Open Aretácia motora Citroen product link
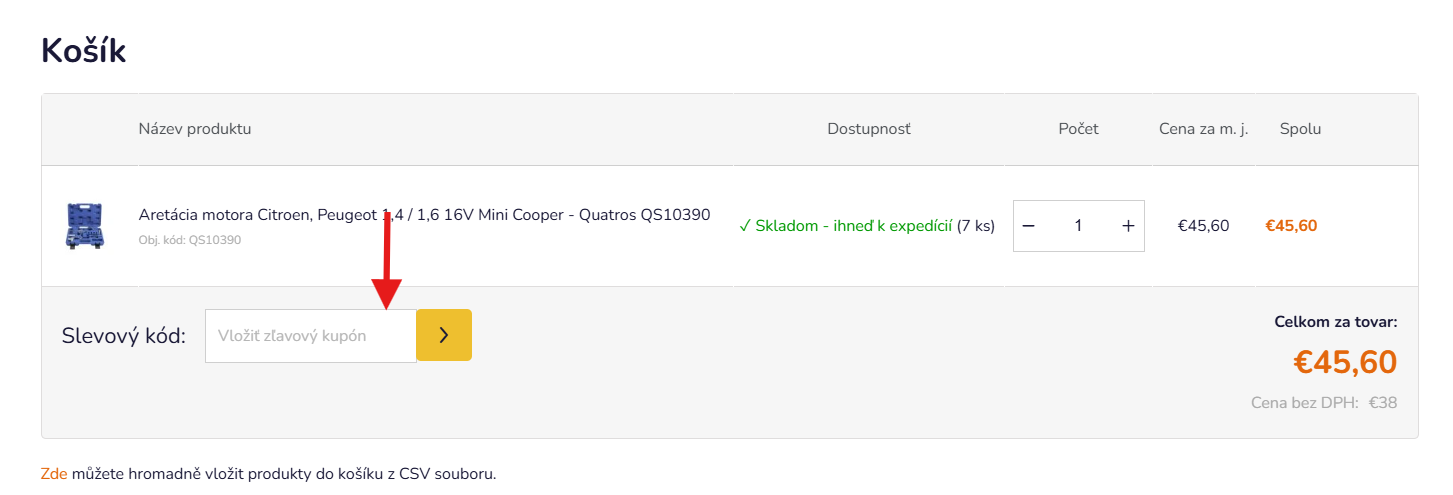The width and height of the screenshot is (1453, 495). 424,214
